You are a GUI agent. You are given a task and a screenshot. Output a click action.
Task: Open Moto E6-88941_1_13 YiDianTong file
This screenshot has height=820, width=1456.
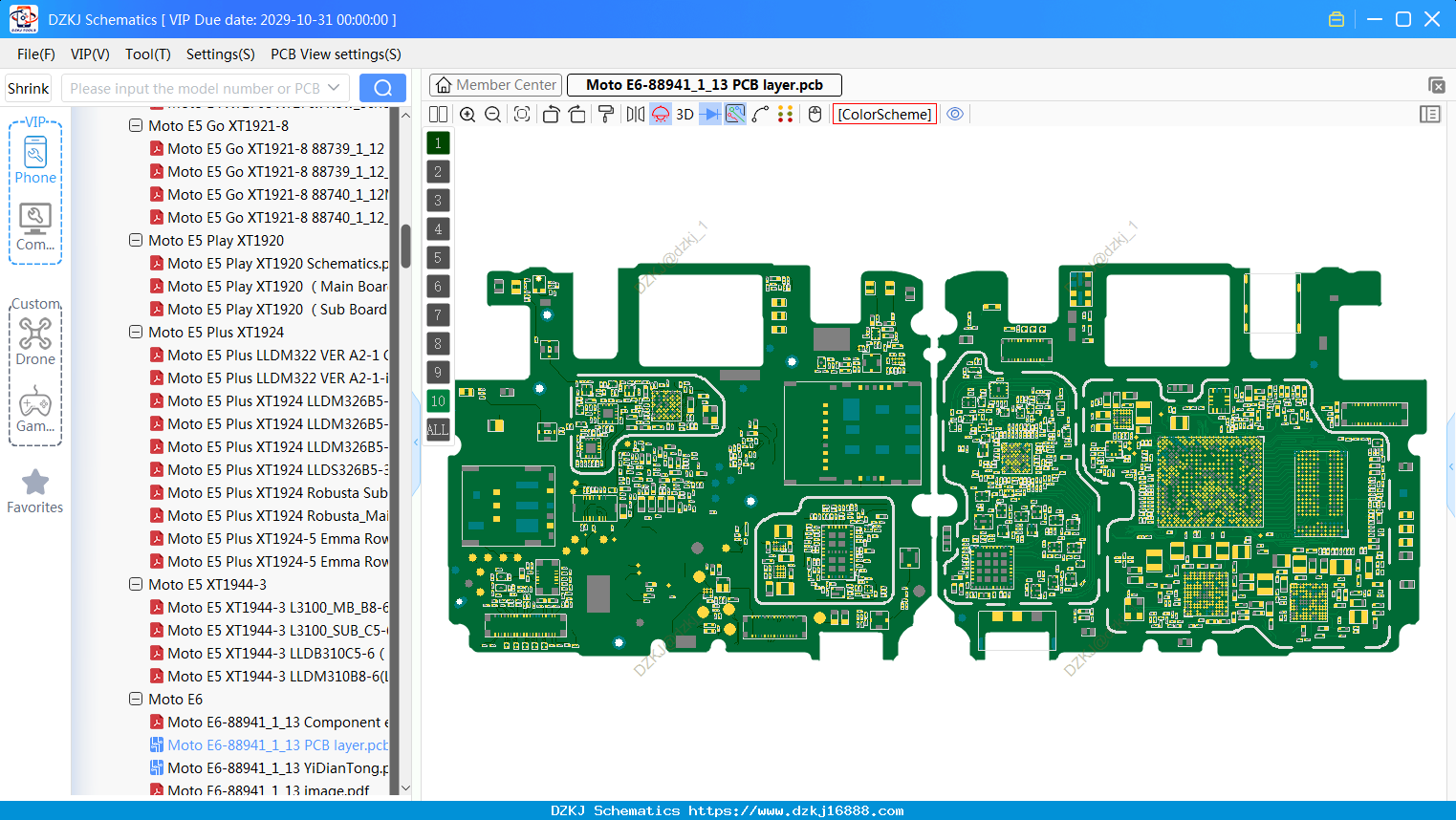pos(270,768)
